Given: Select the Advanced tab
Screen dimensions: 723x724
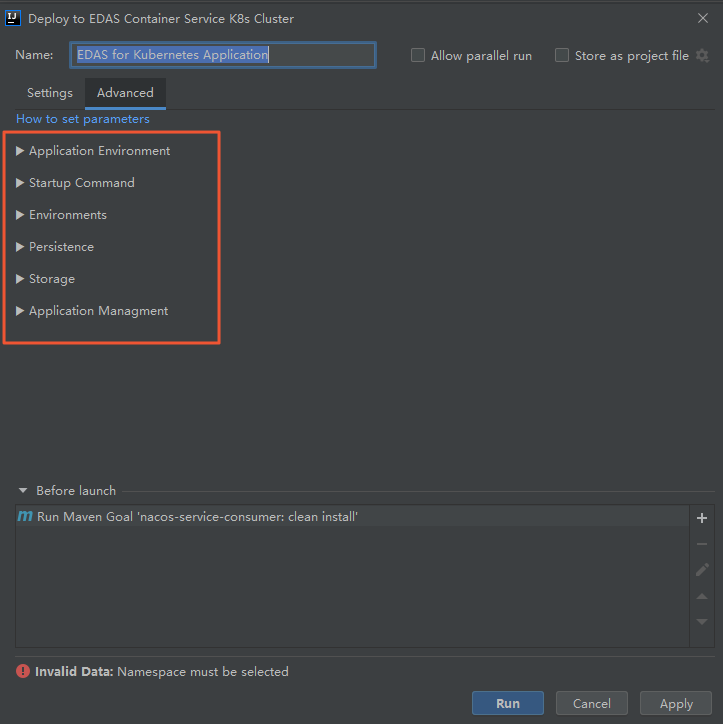Looking at the screenshot, I should tap(125, 93).
